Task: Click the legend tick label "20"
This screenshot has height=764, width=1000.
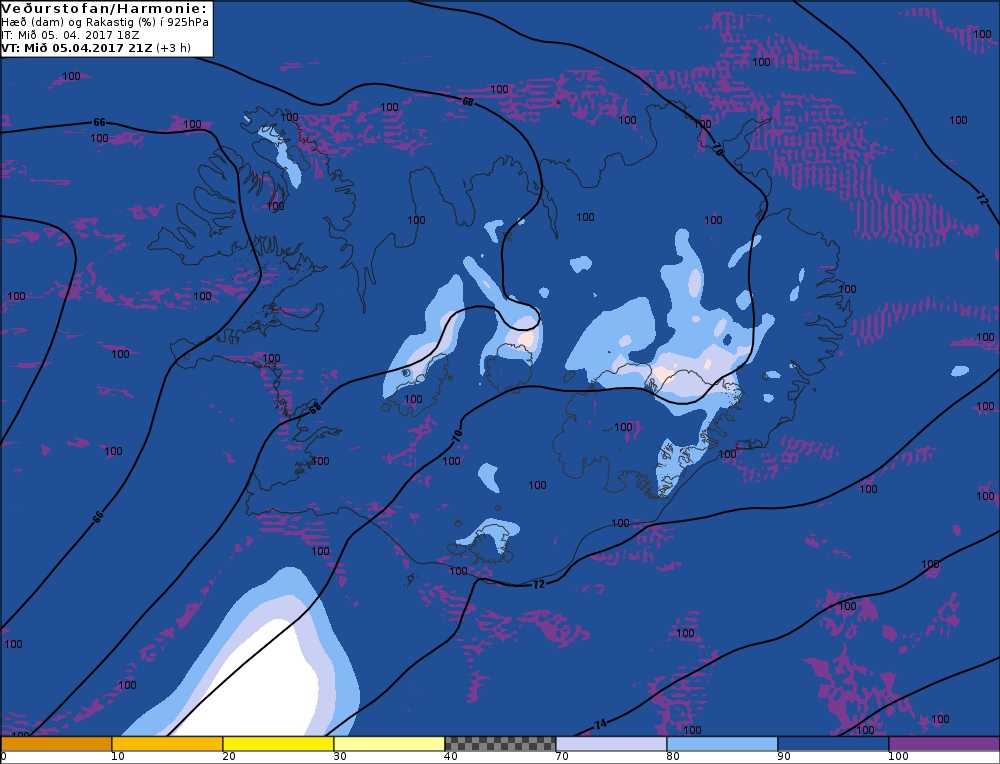Action: pyautogui.click(x=228, y=757)
